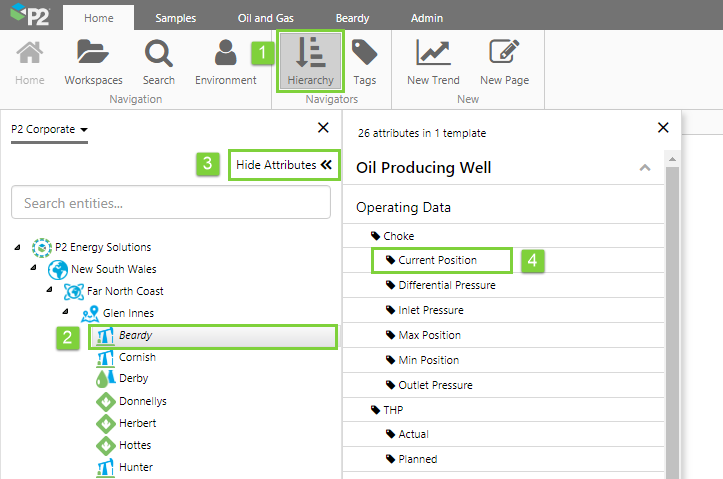This screenshot has width=723, height=479.
Task: Switch to the Samples tab
Action: pos(175,18)
